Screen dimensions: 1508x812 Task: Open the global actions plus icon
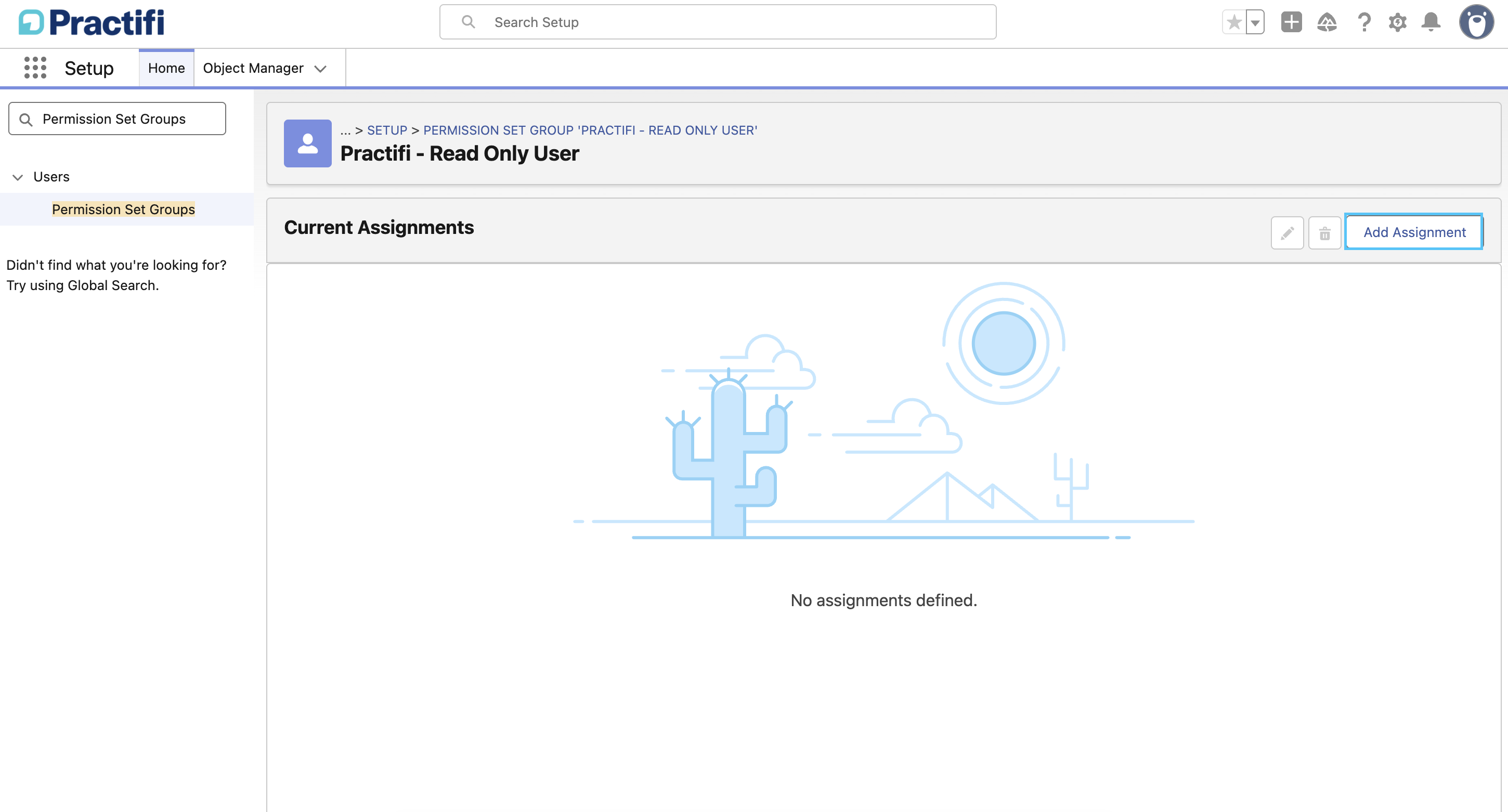(x=1291, y=22)
